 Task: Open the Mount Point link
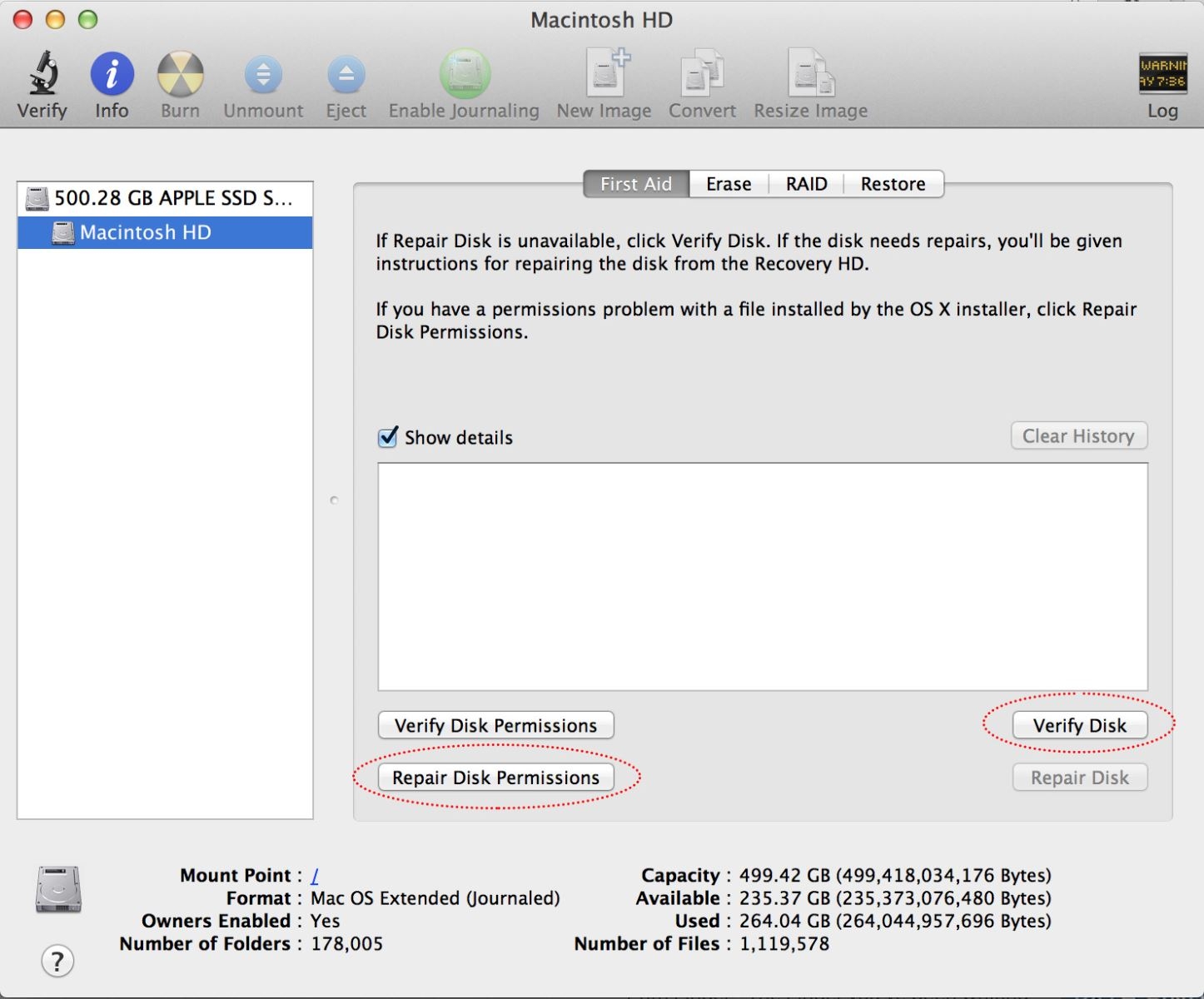[315, 875]
